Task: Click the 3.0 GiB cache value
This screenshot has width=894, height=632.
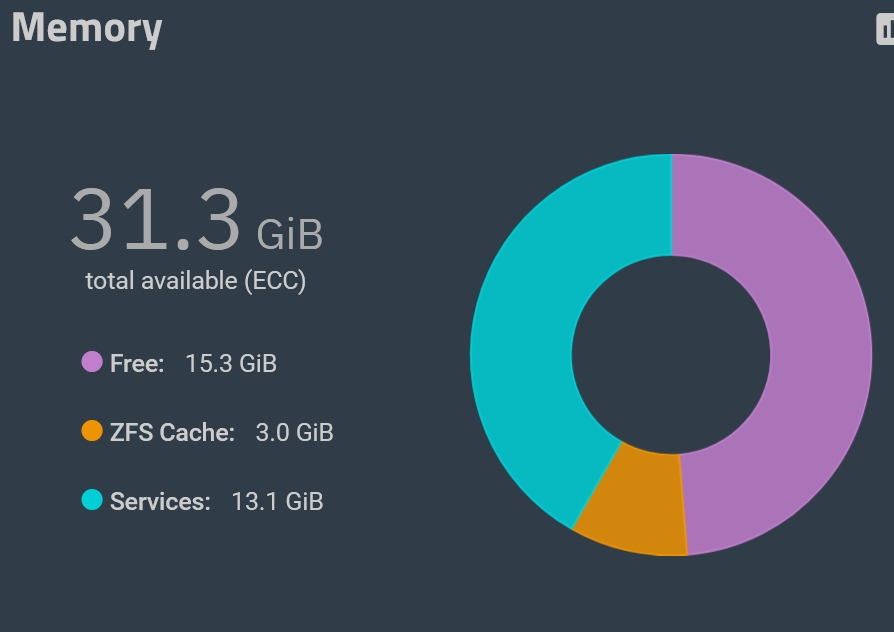Action: pos(294,433)
